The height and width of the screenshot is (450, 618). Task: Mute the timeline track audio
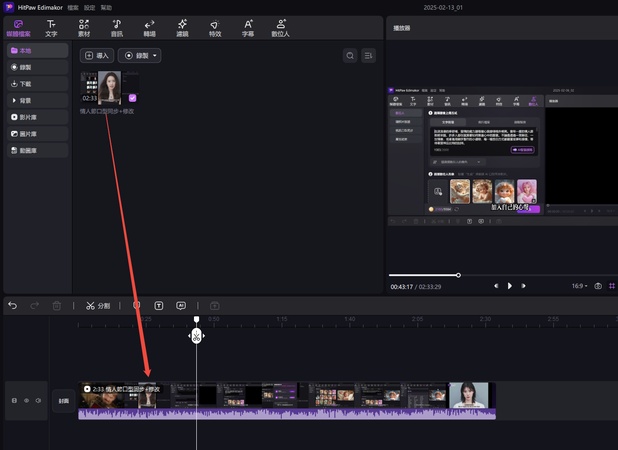38,400
